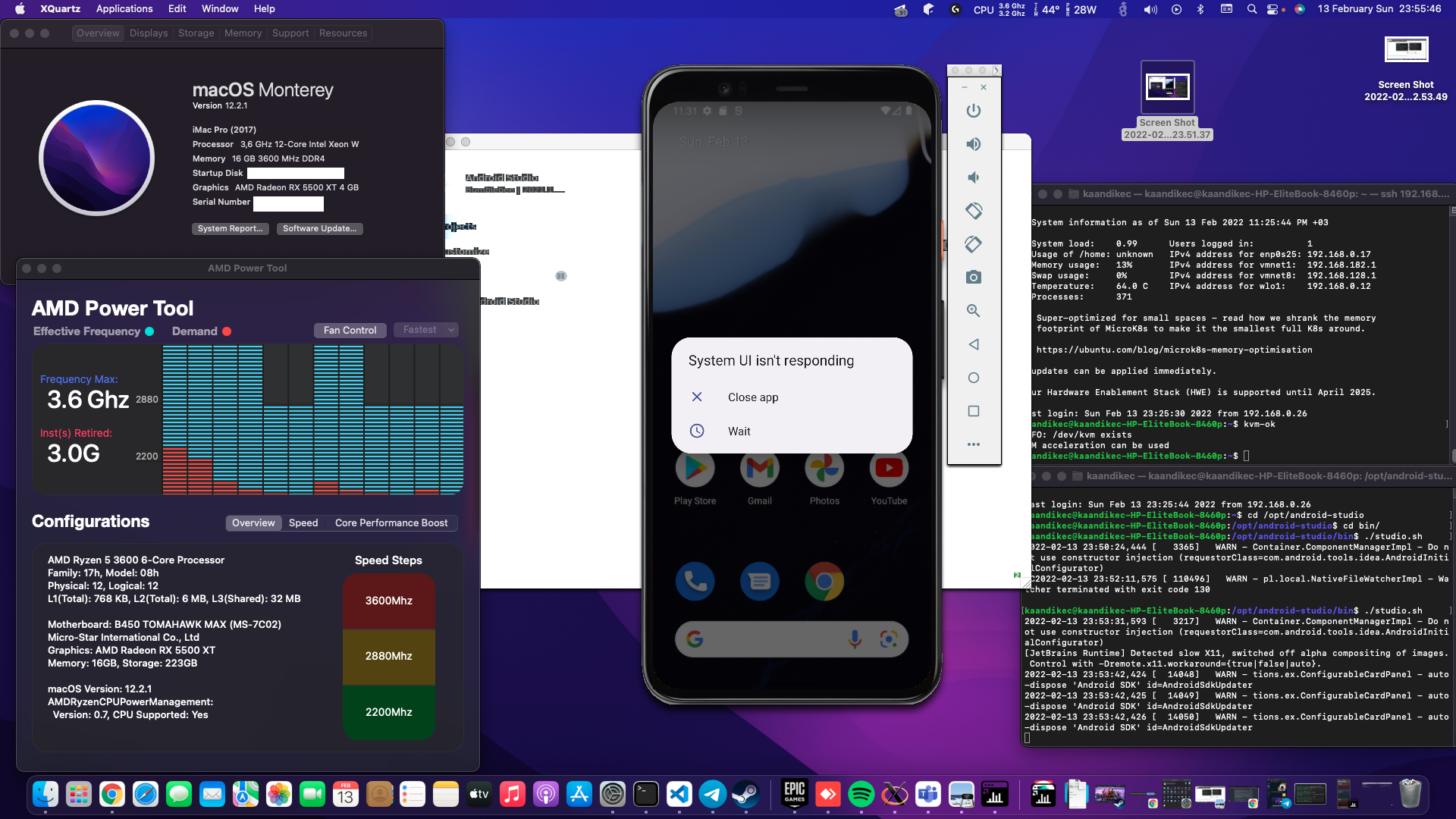Open emulator extended controls (three dots)
This screenshot has height=819, width=1456.
click(974, 444)
